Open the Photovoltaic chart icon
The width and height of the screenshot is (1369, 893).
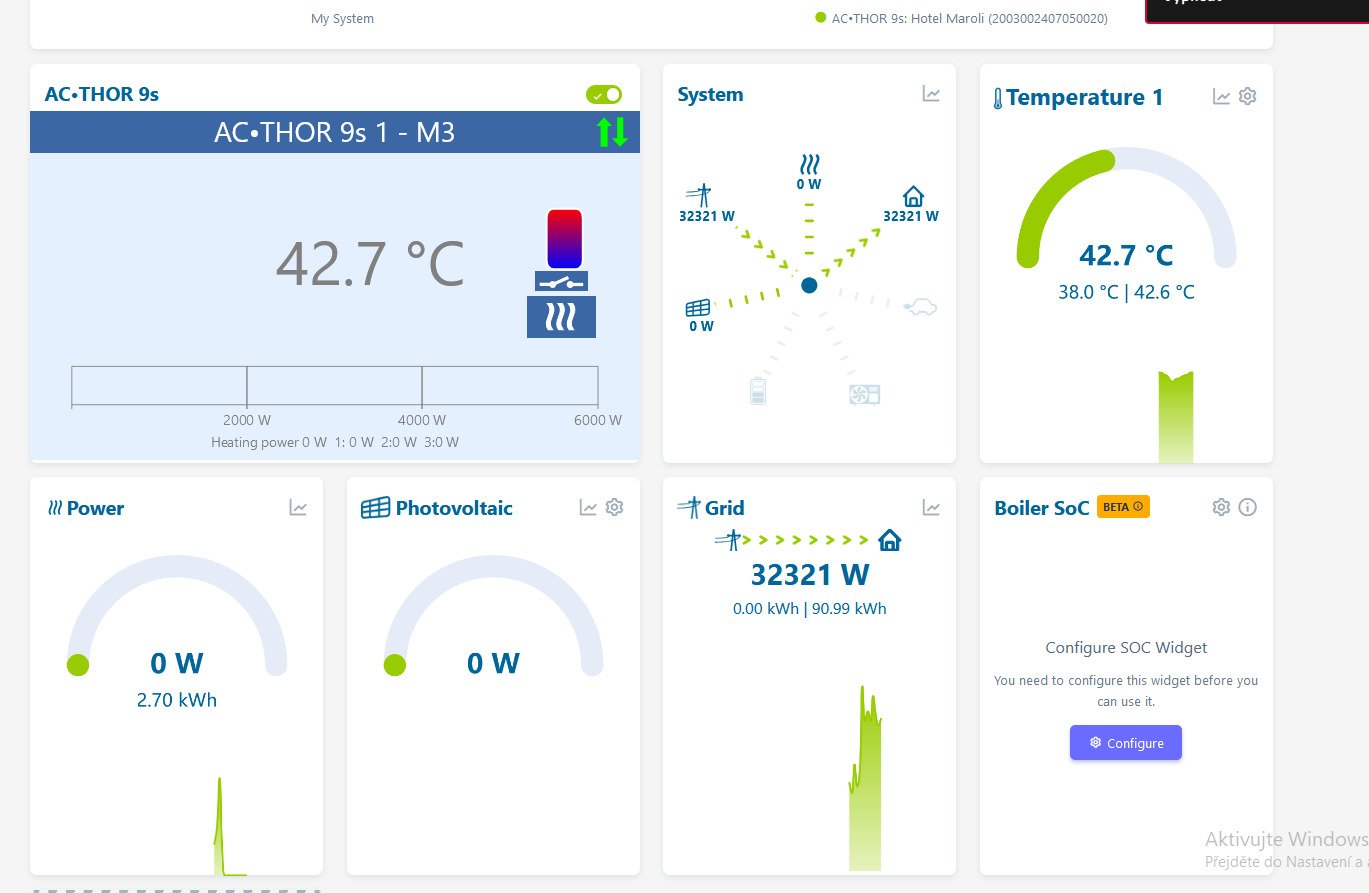[588, 508]
